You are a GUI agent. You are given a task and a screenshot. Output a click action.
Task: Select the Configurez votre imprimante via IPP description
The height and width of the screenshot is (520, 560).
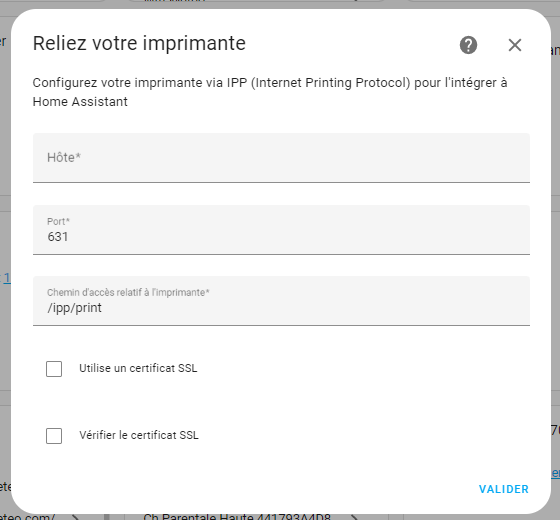pos(270,92)
